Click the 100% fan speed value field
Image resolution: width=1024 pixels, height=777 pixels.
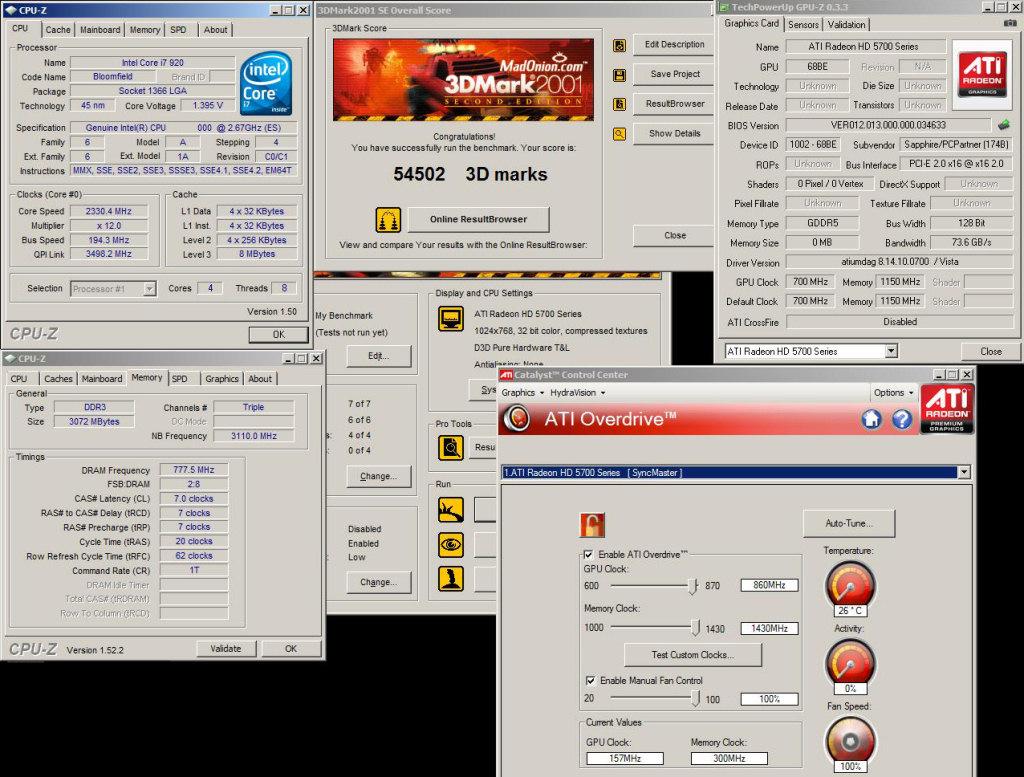(x=769, y=699)
